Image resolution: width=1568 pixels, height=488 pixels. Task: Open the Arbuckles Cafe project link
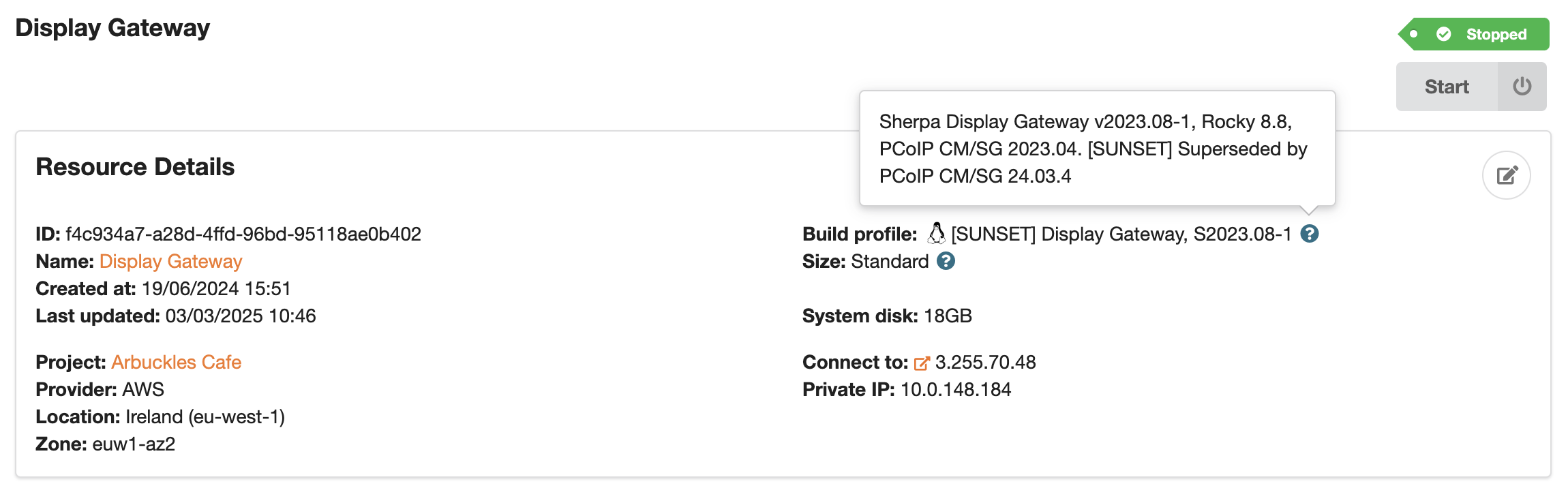tap(176, 362)
